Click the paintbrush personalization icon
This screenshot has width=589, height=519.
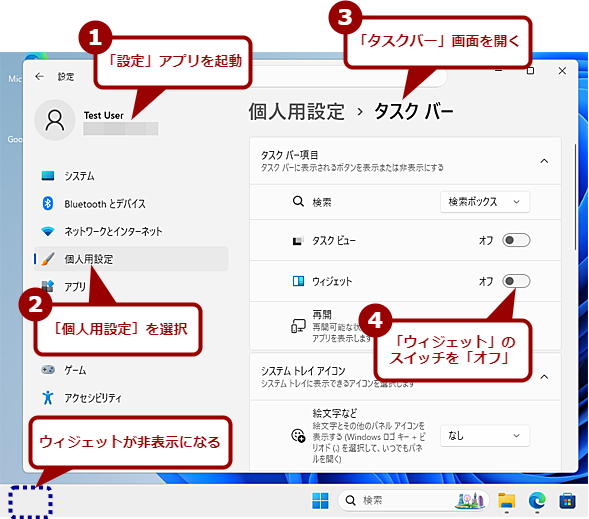(48, 259)
